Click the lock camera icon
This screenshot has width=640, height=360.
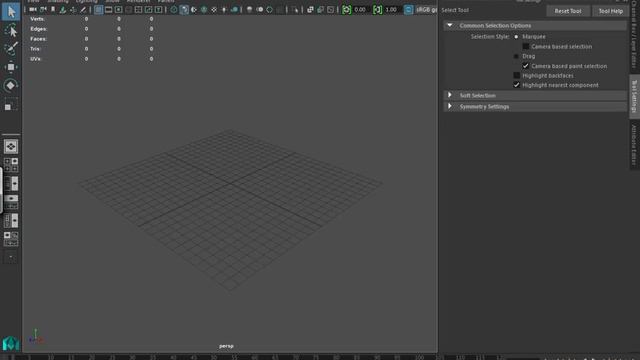tap(43, 9)
